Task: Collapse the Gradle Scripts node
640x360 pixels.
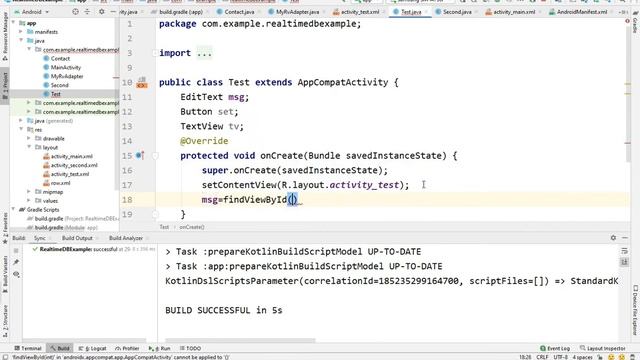Action: [x=14, y=209]
